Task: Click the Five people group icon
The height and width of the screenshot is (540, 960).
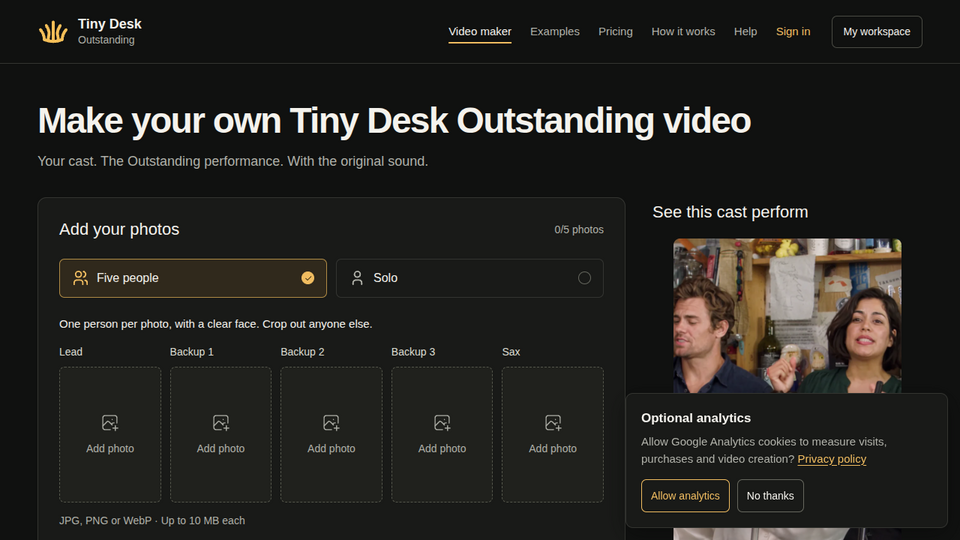Action: [x=80, y=278]
